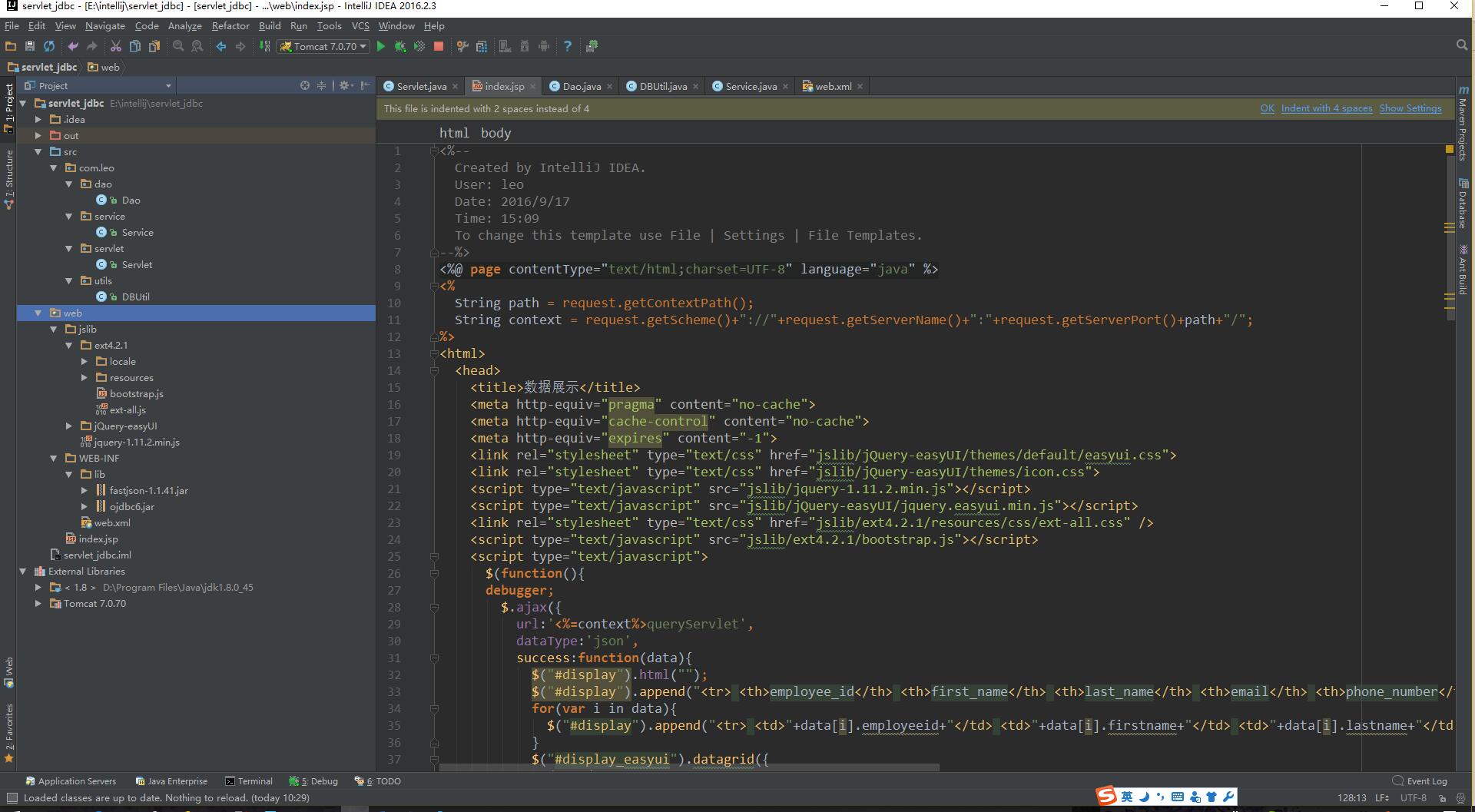Screen dimensions: 1475x812
Task: Click Sogou input method icon in tray bar
Action: pos(1106,796)
